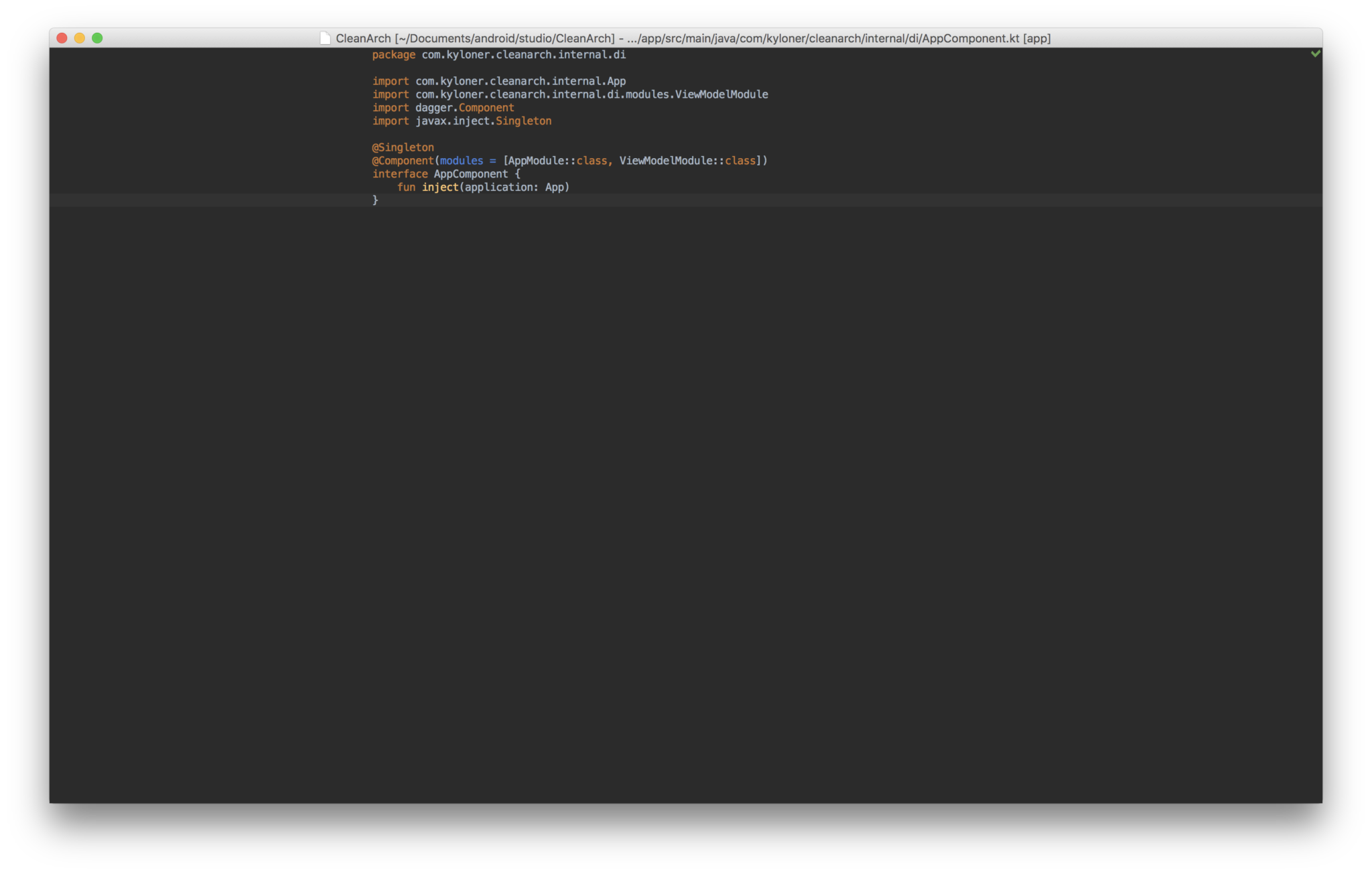
Task: Click the yellow minimize traffic light
Action: click(79, 38)
